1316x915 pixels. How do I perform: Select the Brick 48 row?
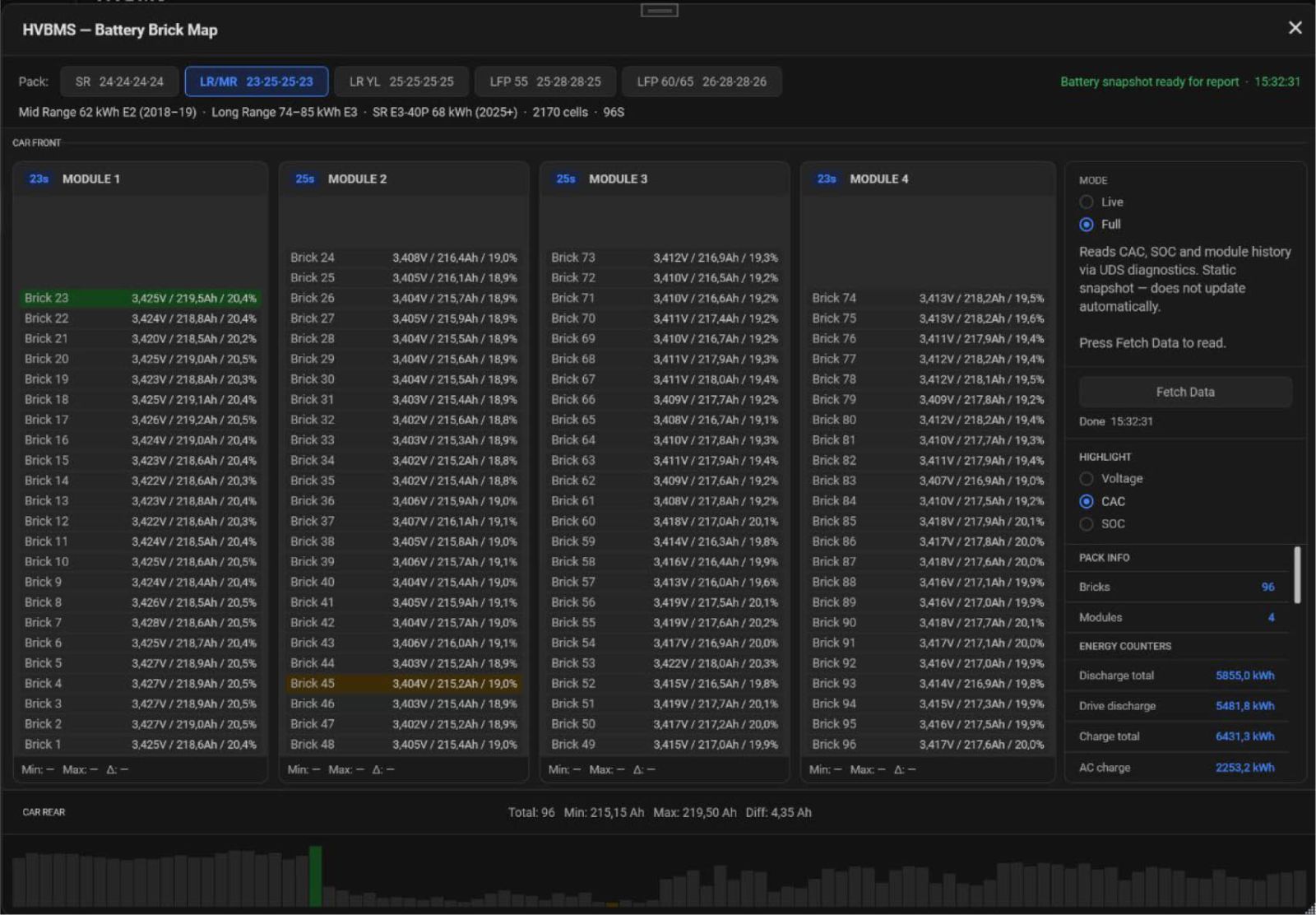click(404, 744)
